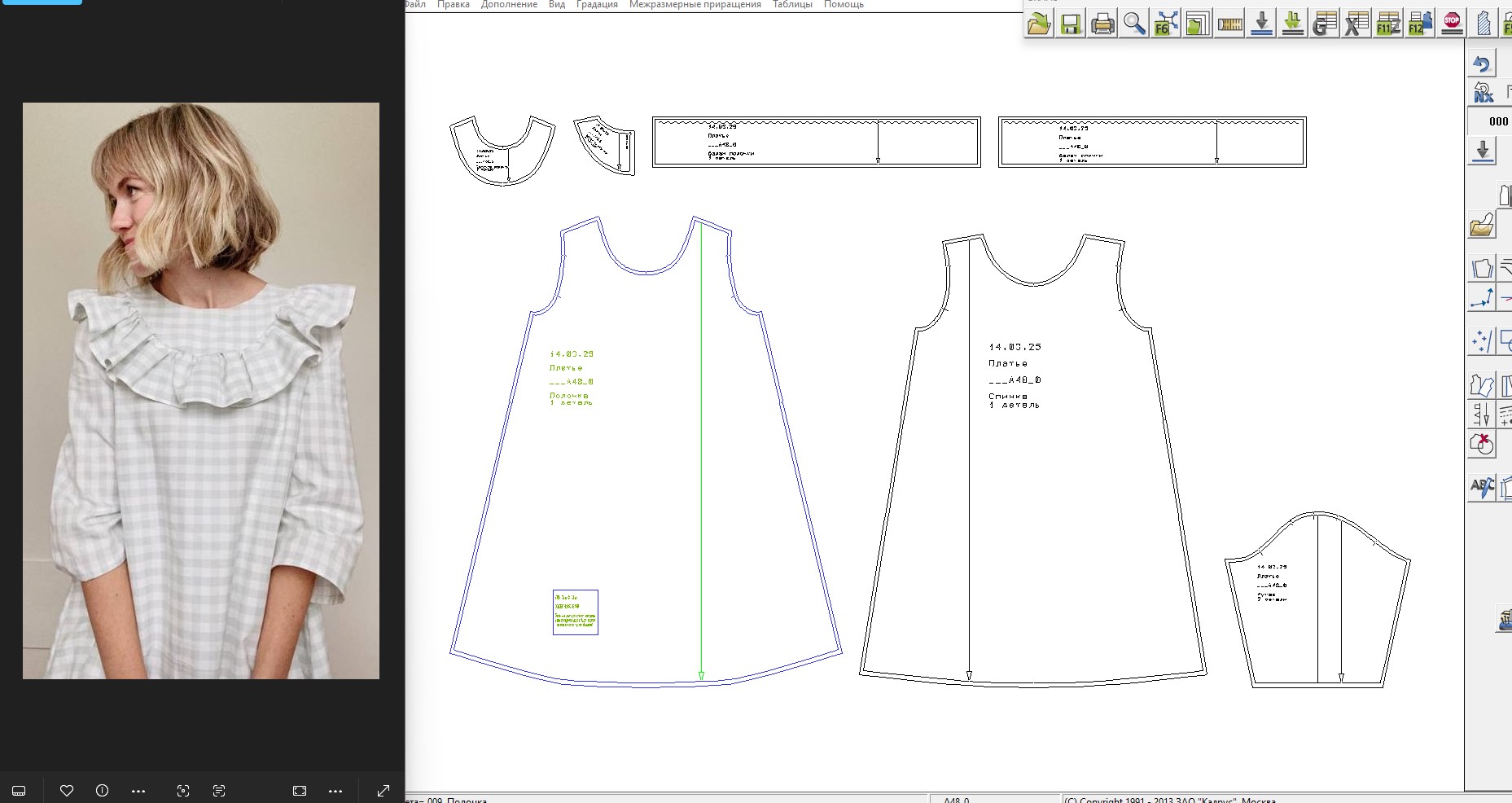The image size is (1512, 803).
Task: Open the Вид menu
Action: tap(557, 4)
